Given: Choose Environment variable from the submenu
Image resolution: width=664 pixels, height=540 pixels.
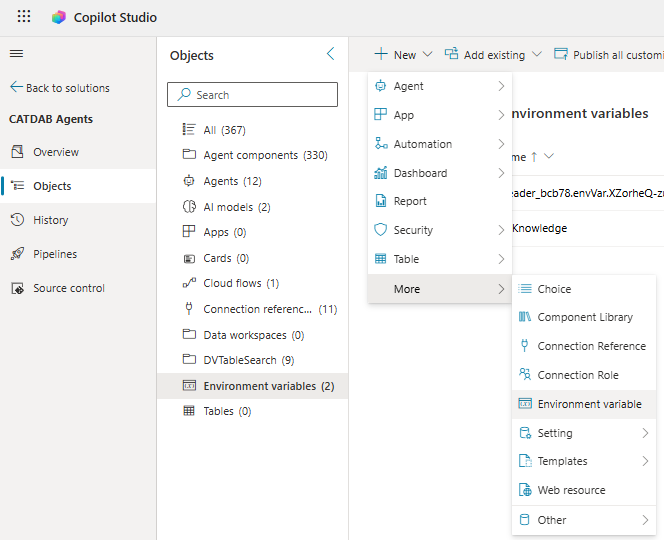Looking at the screenshot, I should (x=588, y=404).
